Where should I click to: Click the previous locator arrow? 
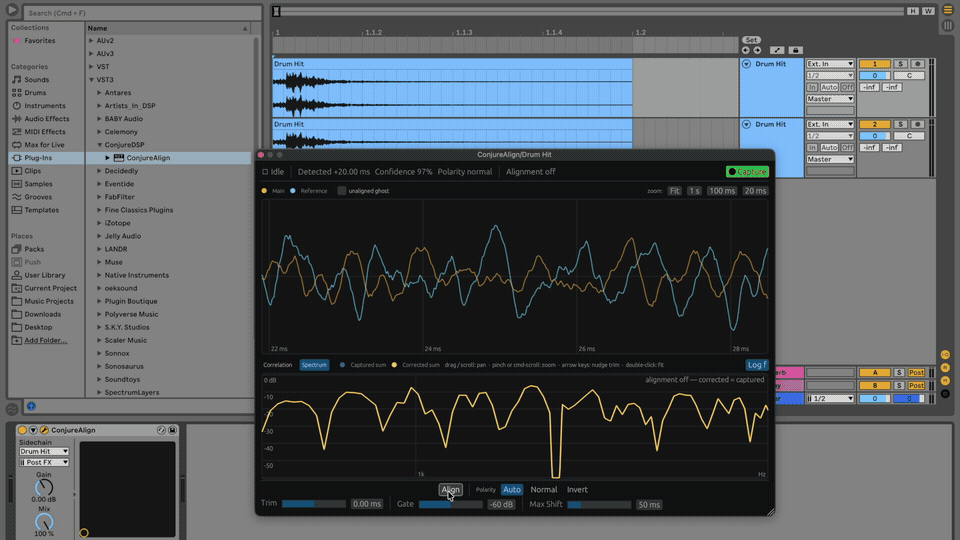tap(746, 50)
